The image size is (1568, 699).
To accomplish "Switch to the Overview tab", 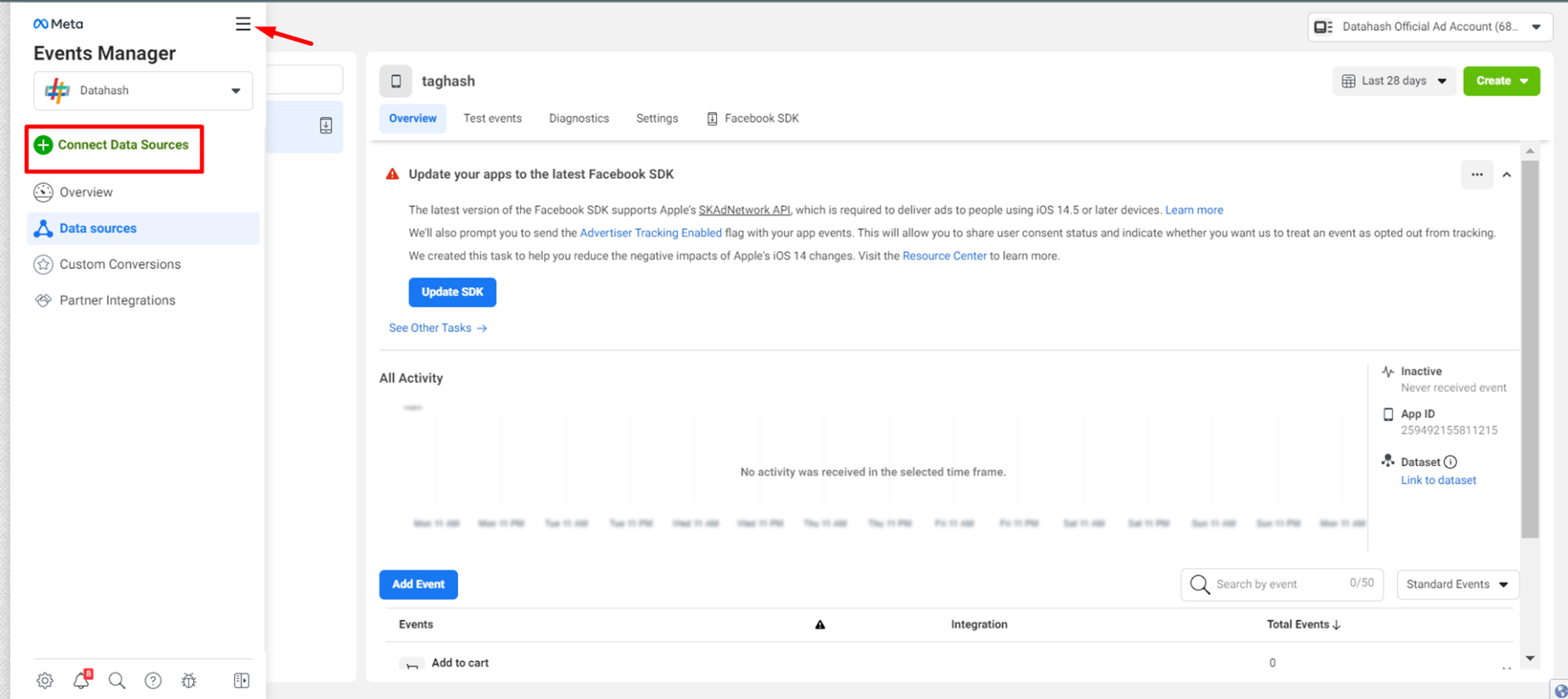I will [x=412, y=119].
